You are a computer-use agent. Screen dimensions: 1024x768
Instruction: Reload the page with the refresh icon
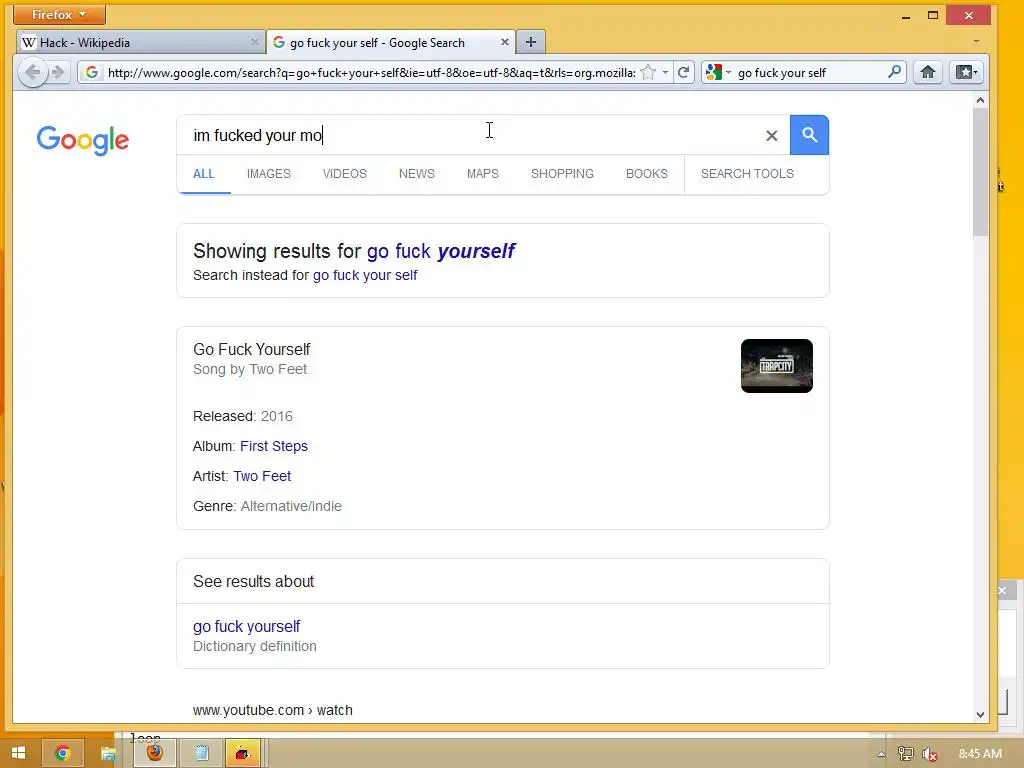point(683,72)
